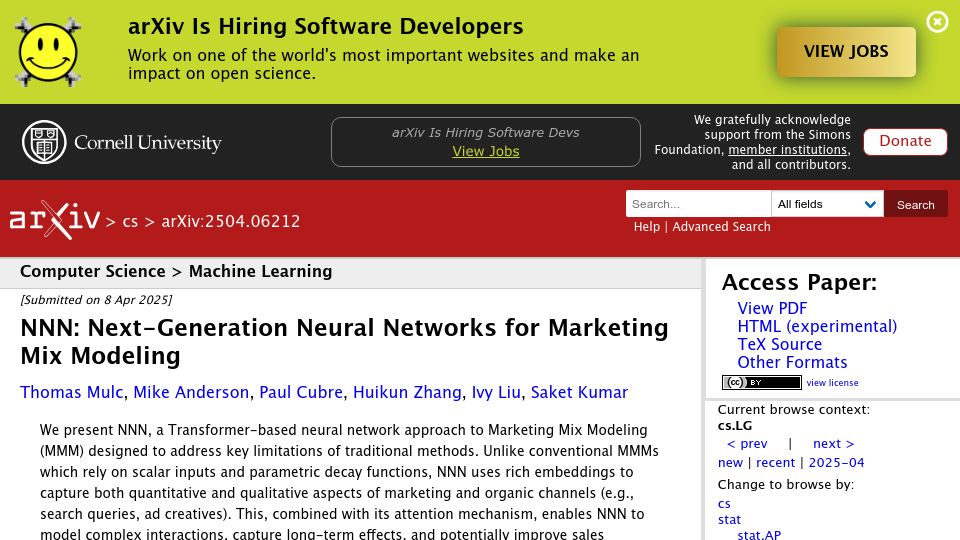Click the cs.LG browse context label
Viewport: 960px width, 540px height.
(735, 426)
